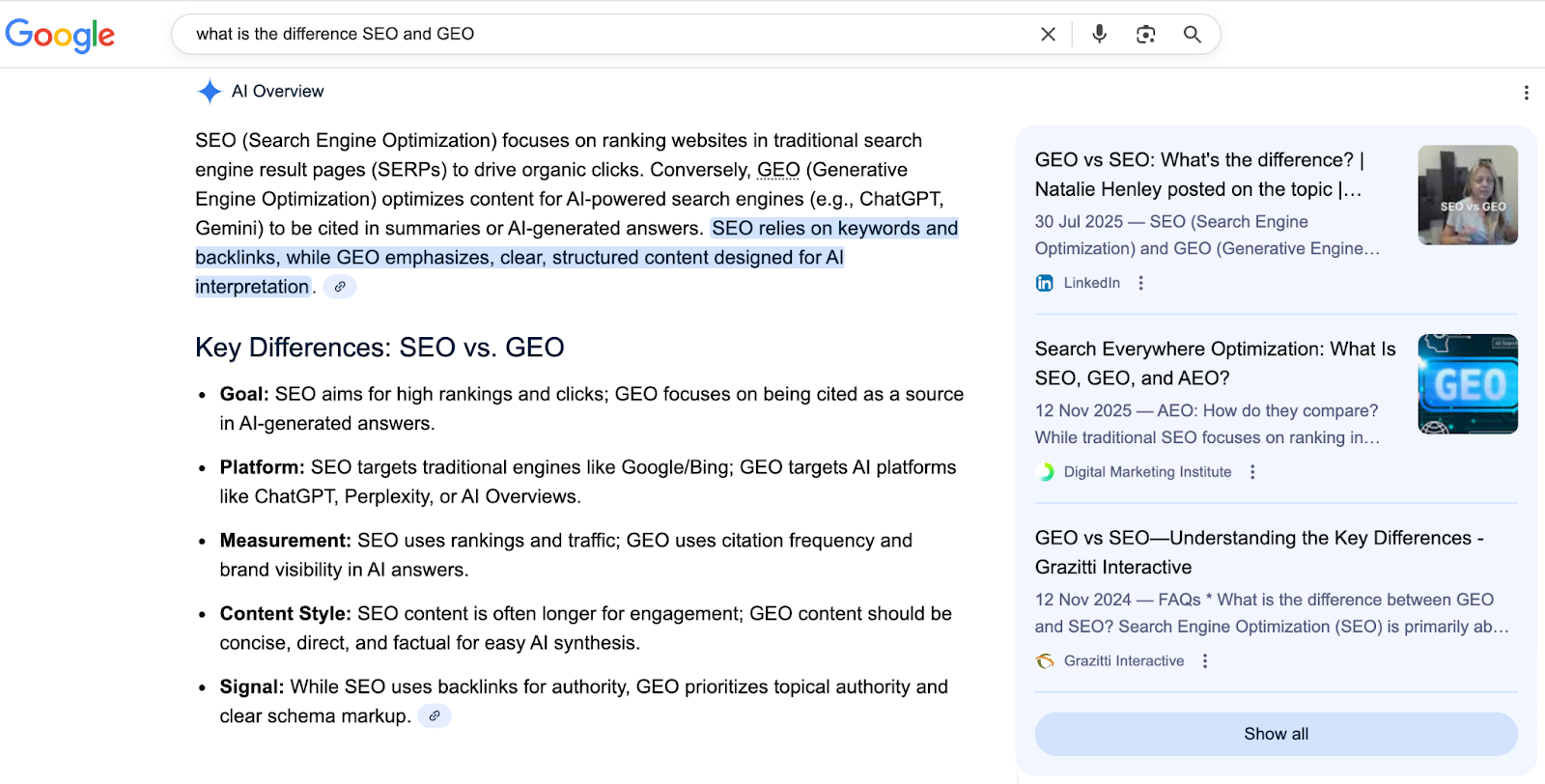Click the 'Measurement:' bullet label
1545x784 pixels.
point(285,541)
